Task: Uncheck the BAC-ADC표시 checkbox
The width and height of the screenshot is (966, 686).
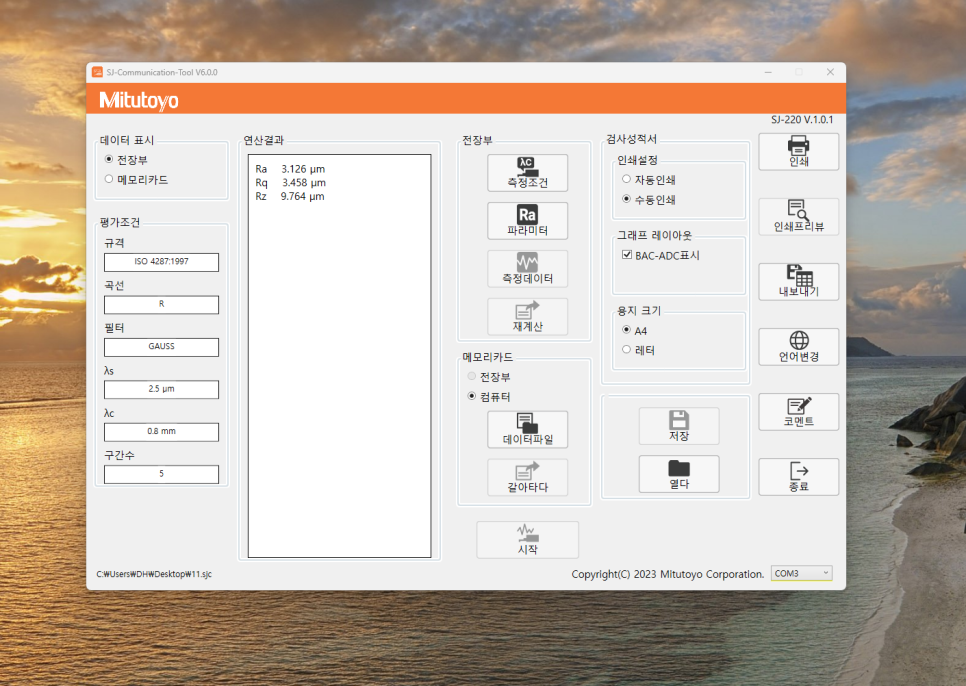Action: pos(627,256)
